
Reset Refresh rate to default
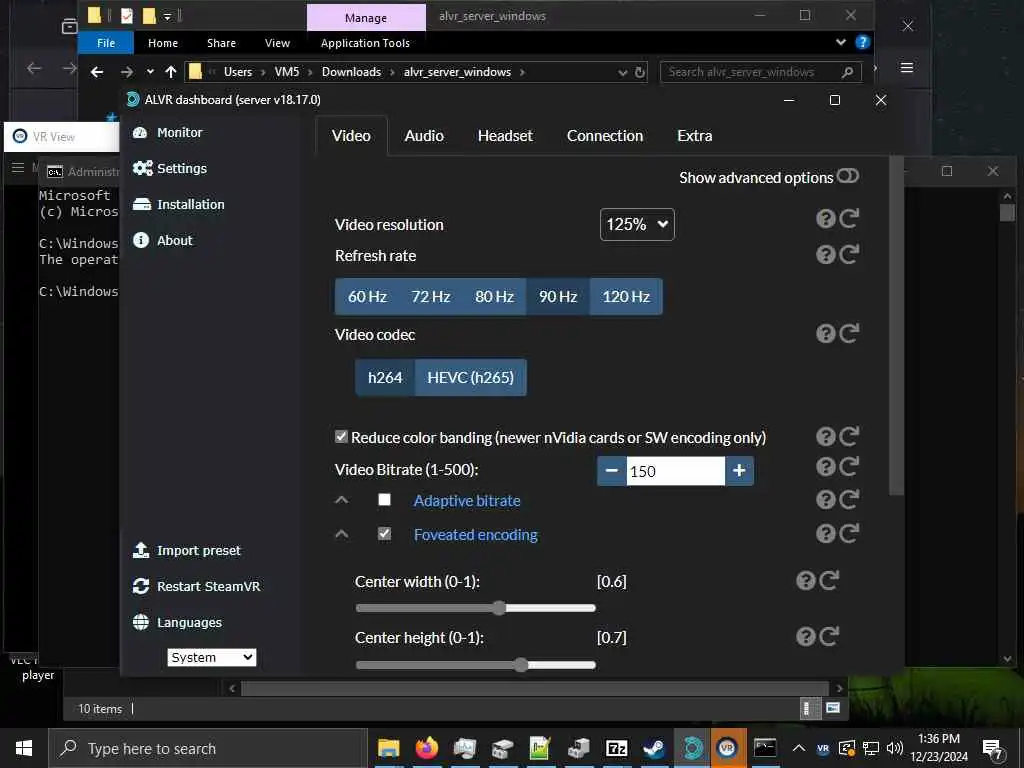(x=848, y=254)
